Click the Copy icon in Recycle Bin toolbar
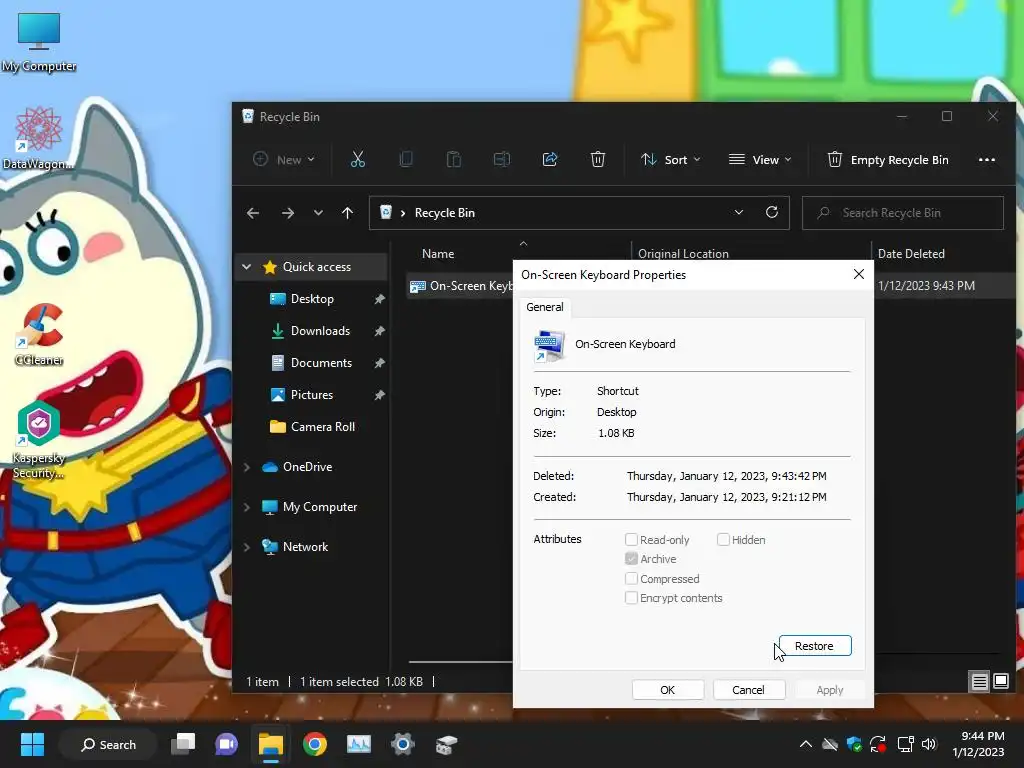This screenshot has height=768, width=1024. click(406, 159)
